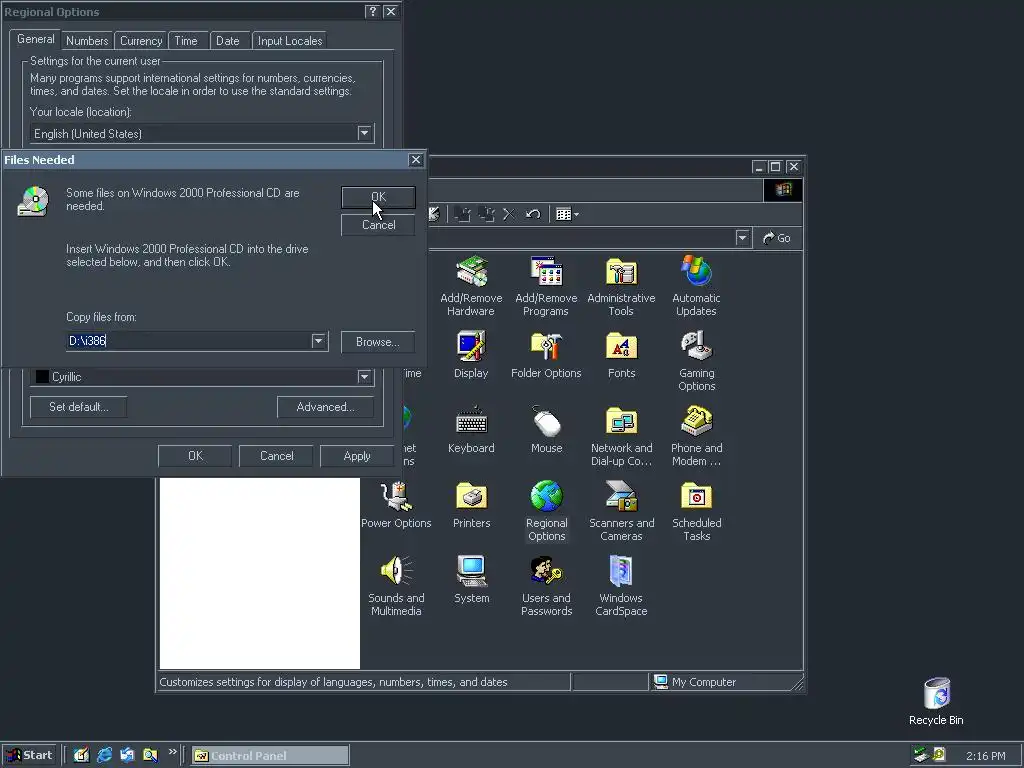
Task: Click the system tray clock showing 2:16 PM
Action: [x=985, y=756]
